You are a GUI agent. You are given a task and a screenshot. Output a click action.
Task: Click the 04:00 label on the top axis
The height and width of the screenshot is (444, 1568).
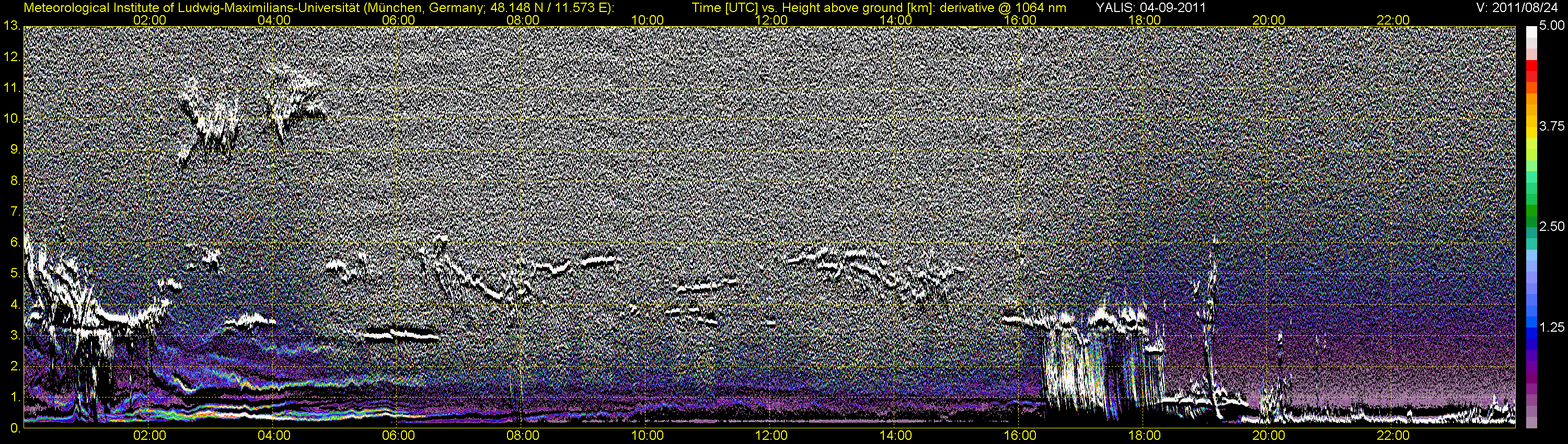coord(274,20)
